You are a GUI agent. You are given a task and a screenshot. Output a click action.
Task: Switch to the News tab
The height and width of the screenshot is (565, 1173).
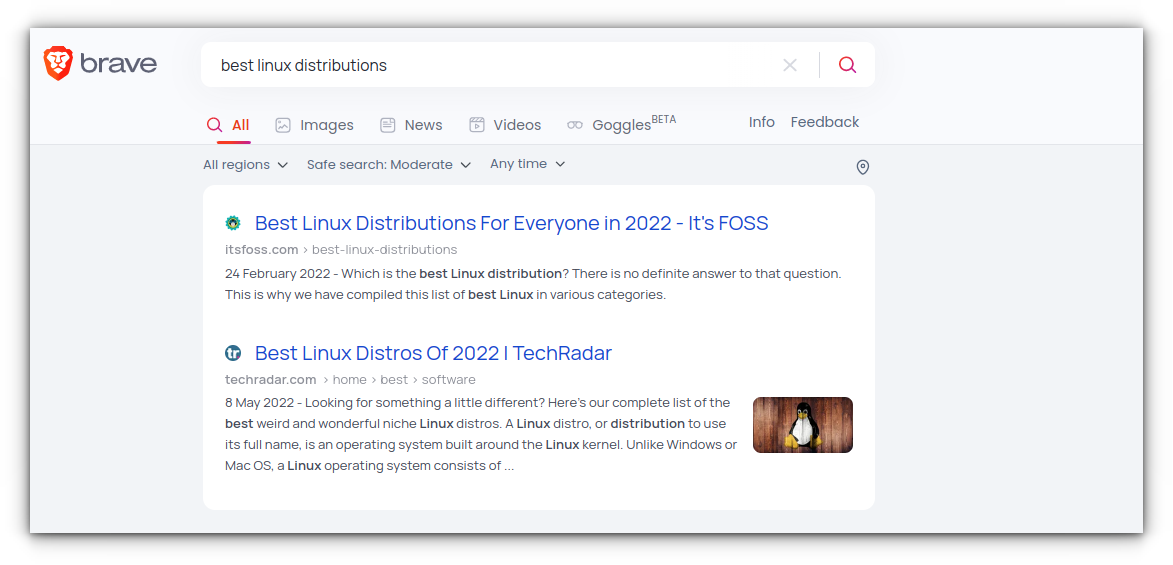point(411,125)
